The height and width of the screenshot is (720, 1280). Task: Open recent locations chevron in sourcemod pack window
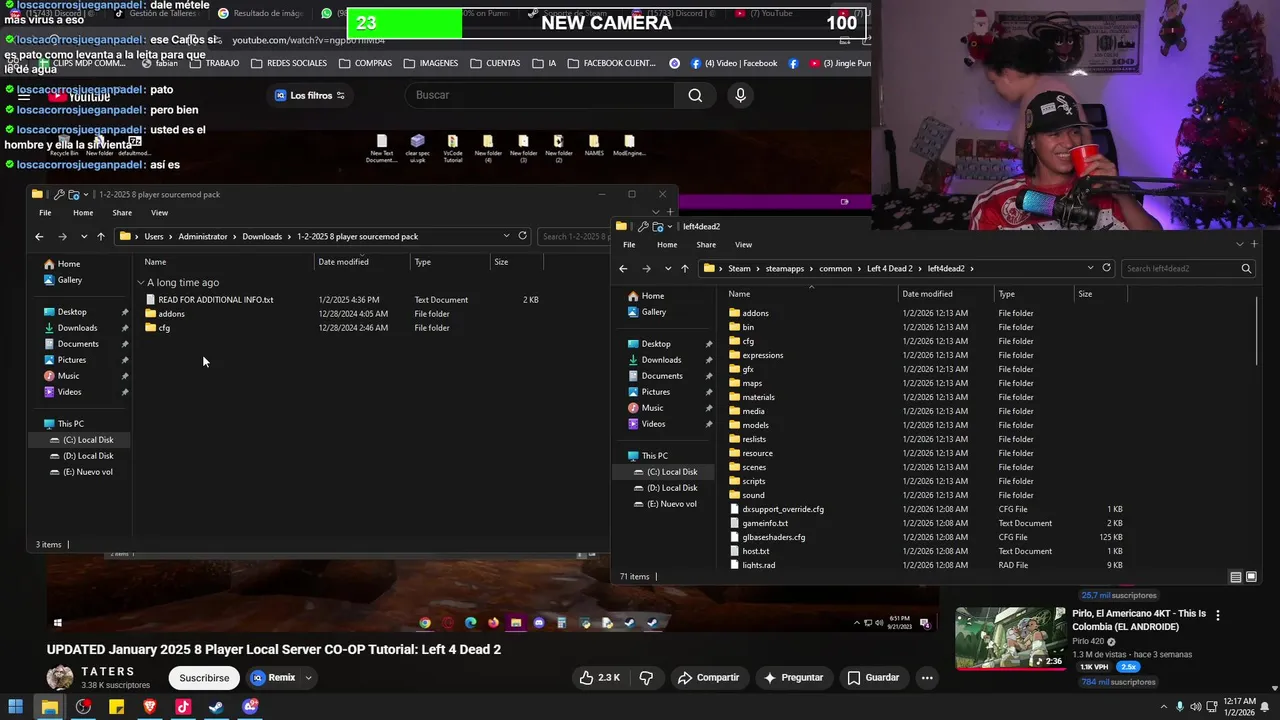tap(84, 237)
